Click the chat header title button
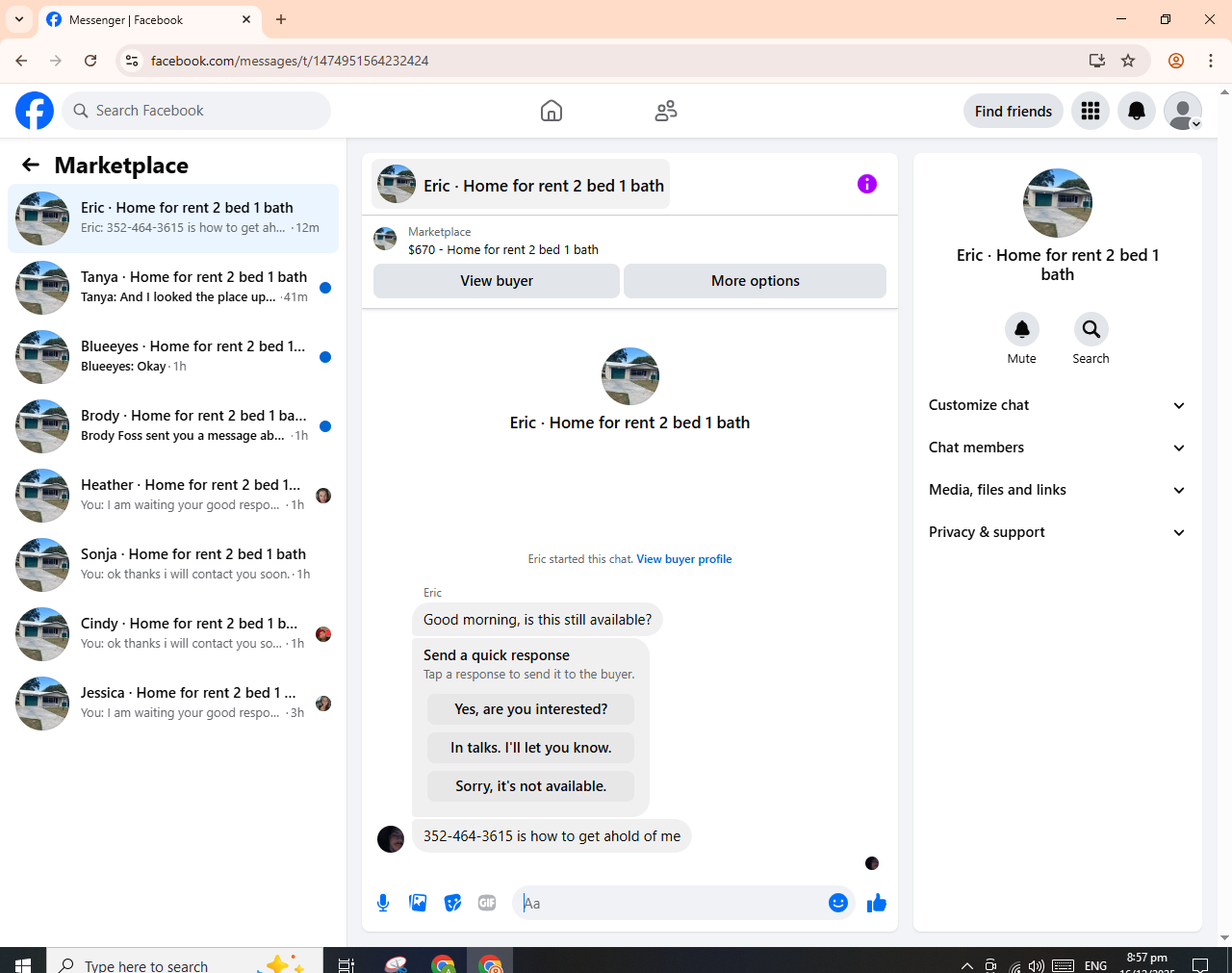1232x973 pixels. [x=521, y=184]
